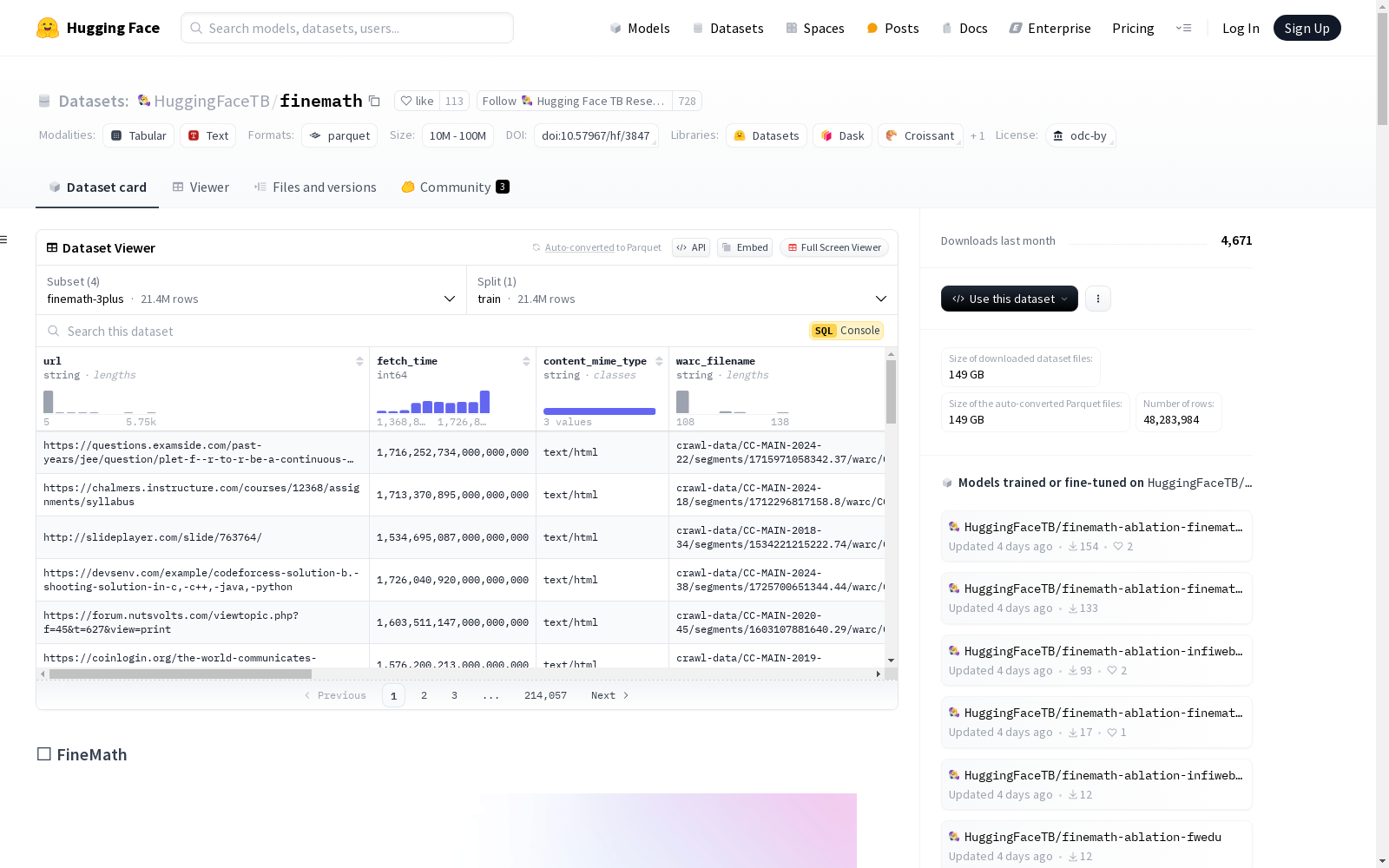Image resolution: width=1389 pixels, height=868 pixels.
Task: Select the Datasets library tag
Action: click(x=767, y=135)
